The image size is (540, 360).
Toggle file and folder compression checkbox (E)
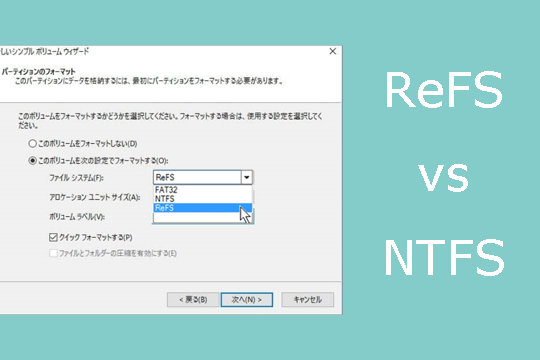tap(53, 253)
